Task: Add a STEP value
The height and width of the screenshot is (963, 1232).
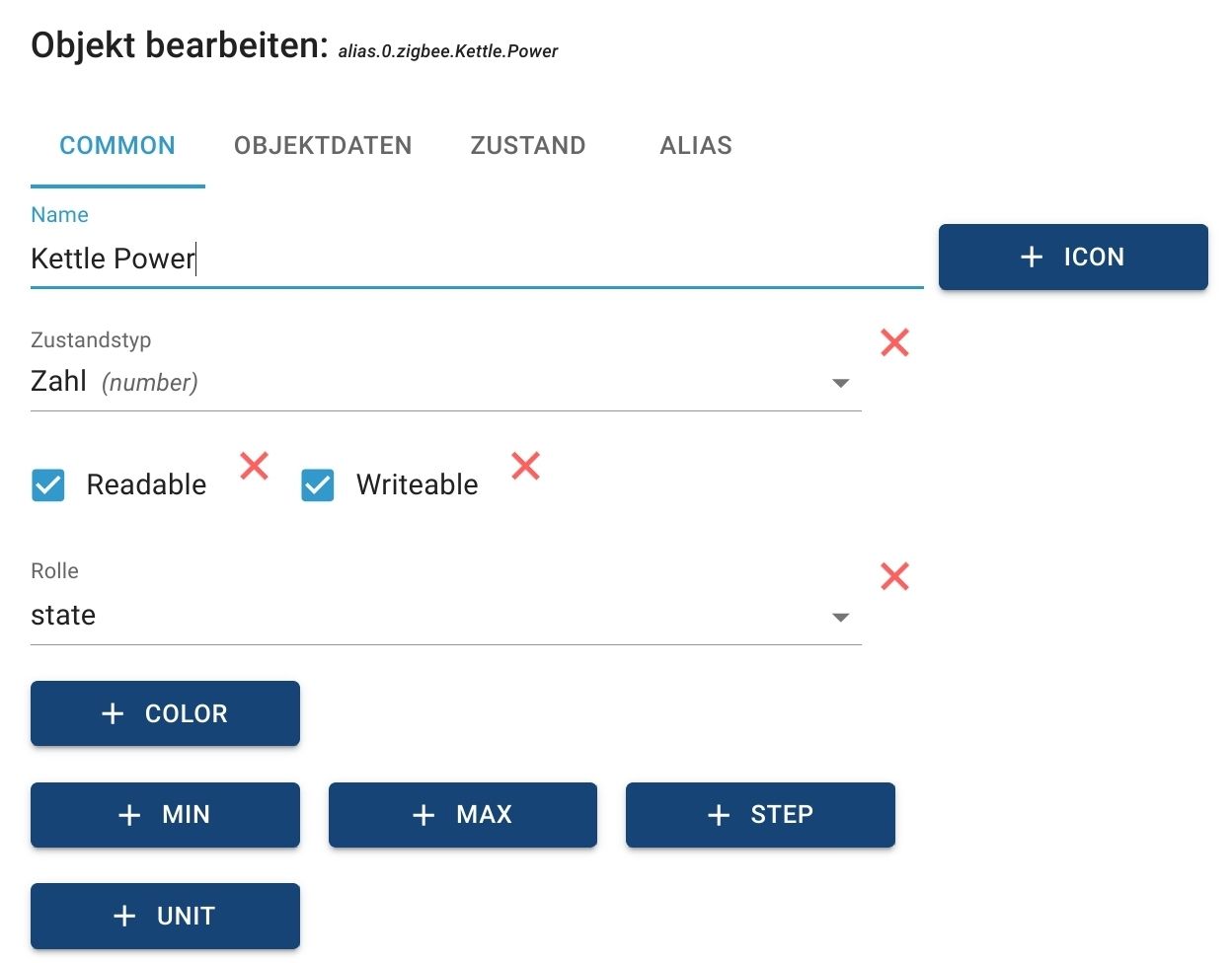Action: click(760, 815)
